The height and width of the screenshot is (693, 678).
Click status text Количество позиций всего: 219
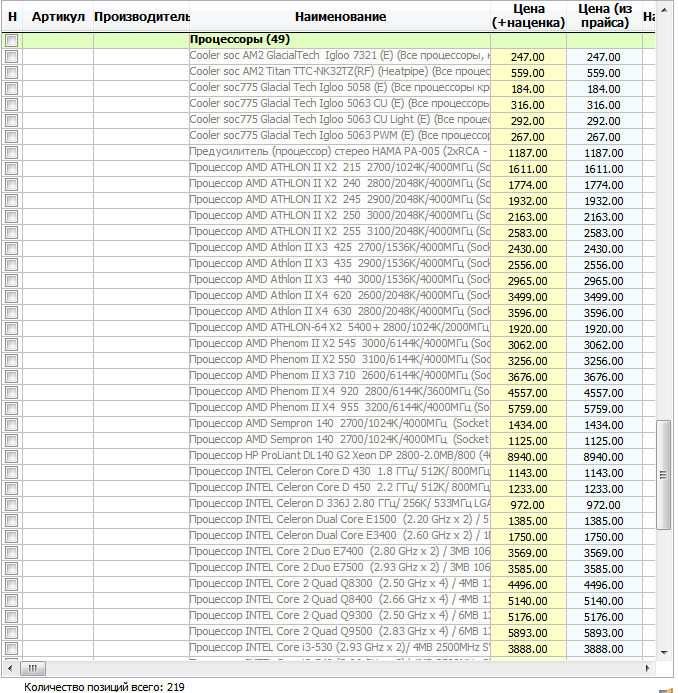pyautogui.click(x=104, y=687)
